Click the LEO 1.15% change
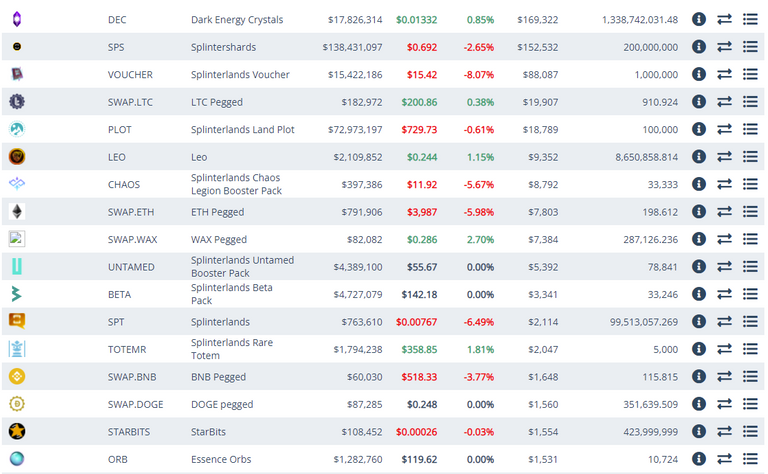Viewport: 768px width, 474px height. click(x=480, y=157)
